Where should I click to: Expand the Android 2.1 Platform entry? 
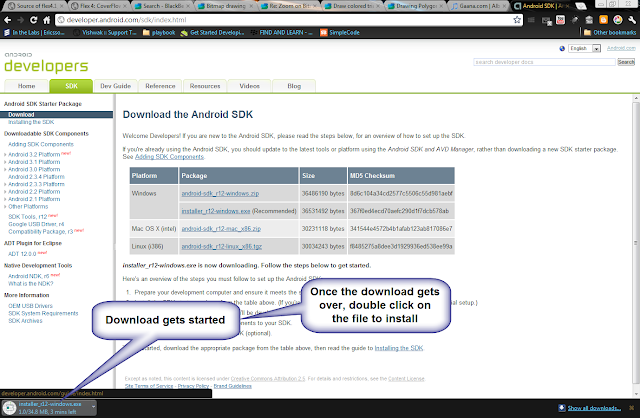pos(5,199)
